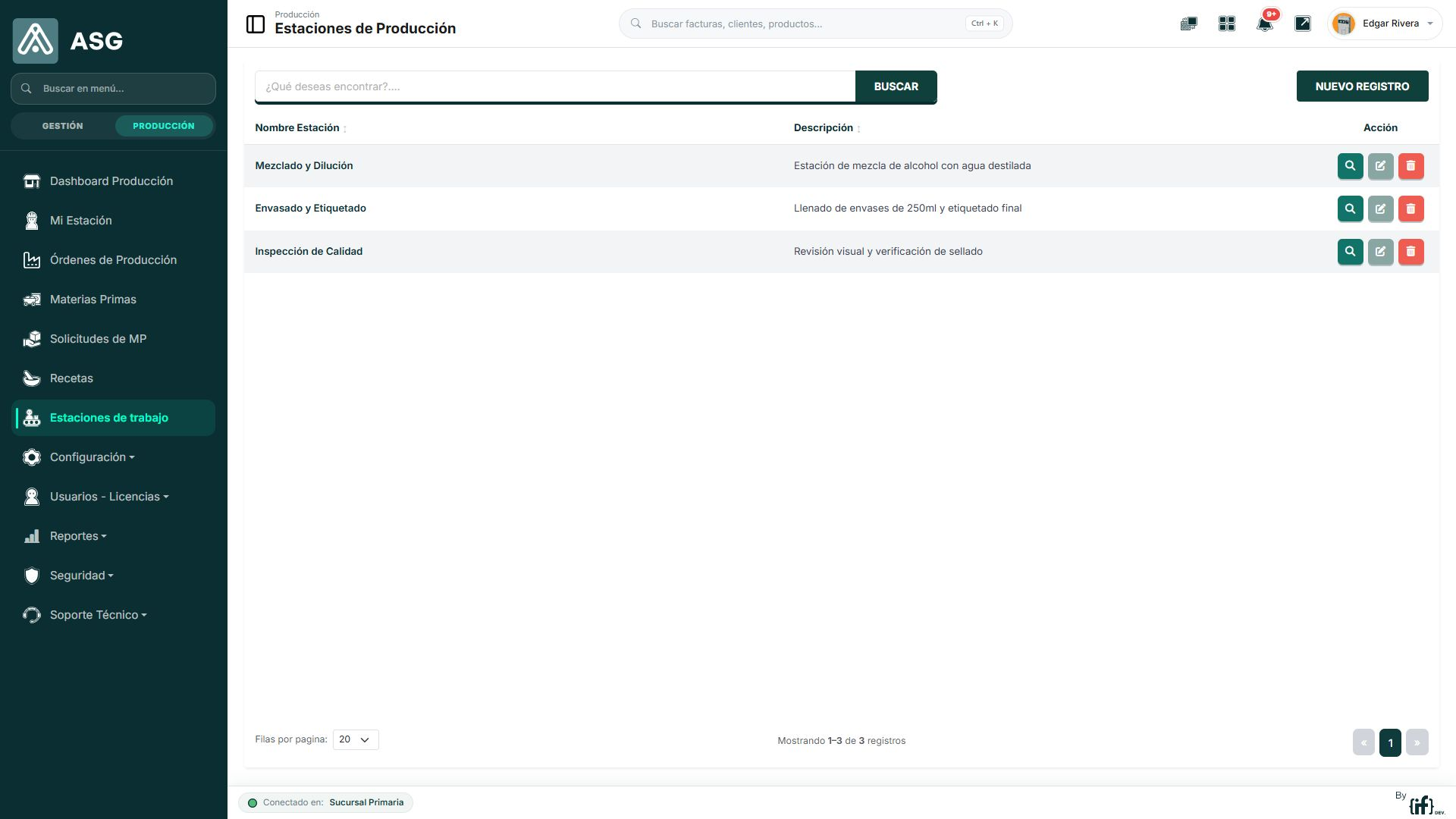Edit the Mezclado y Dilución station

1380,166
